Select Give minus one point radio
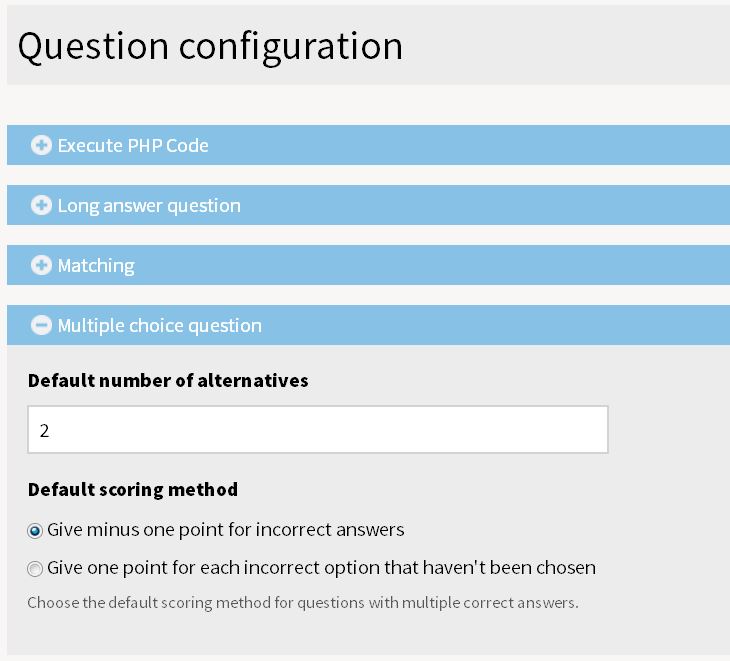 coord(35,531)
